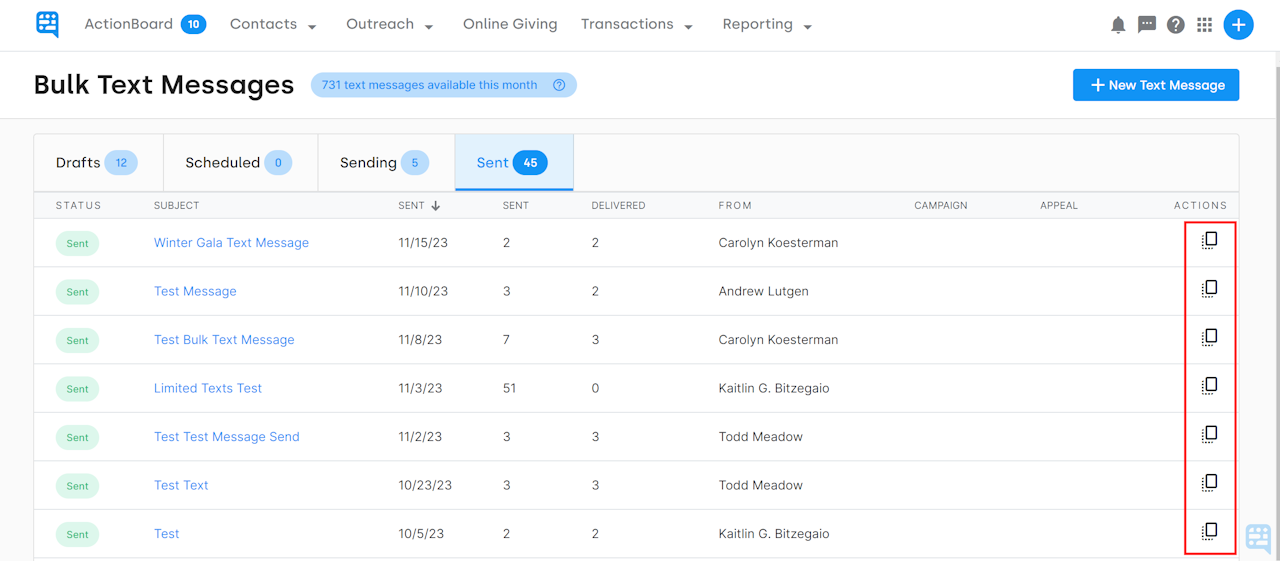Sort by the Subject column header
Image resolution: width=1280 pixels, height=561 pixels.
(177, 206)
